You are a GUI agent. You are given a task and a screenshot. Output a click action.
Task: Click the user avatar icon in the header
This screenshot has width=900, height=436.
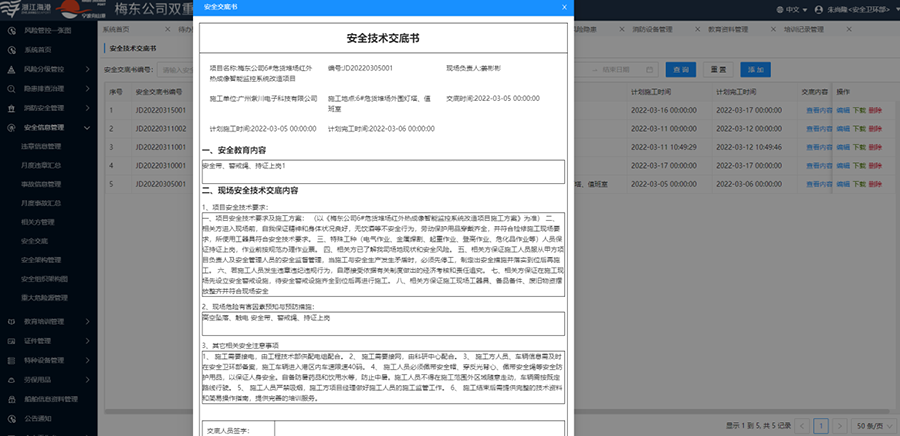point(818,10)
